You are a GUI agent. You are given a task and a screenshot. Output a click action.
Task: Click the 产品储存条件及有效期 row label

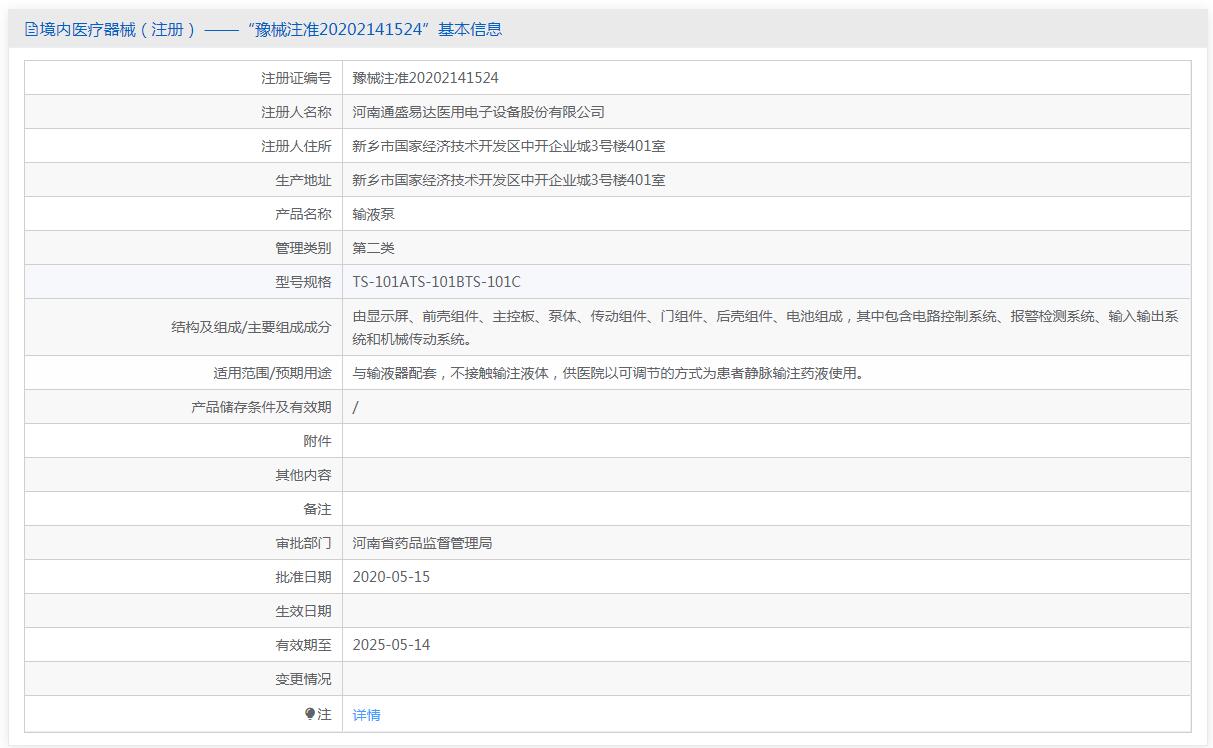pyautogui.click(x=261, y=407)
